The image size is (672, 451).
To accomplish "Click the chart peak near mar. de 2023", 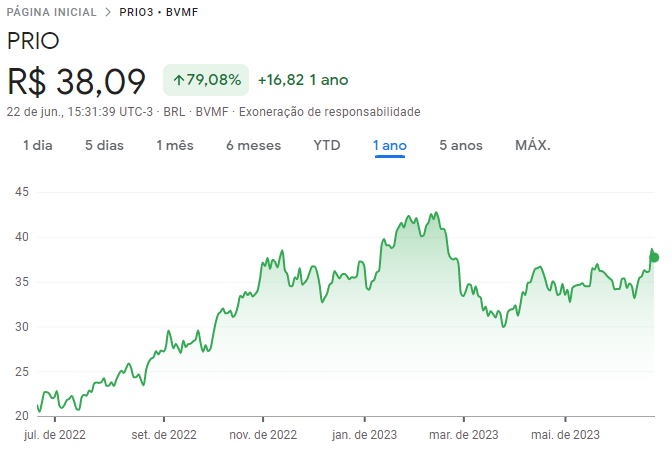I will [x=436, y=213].
